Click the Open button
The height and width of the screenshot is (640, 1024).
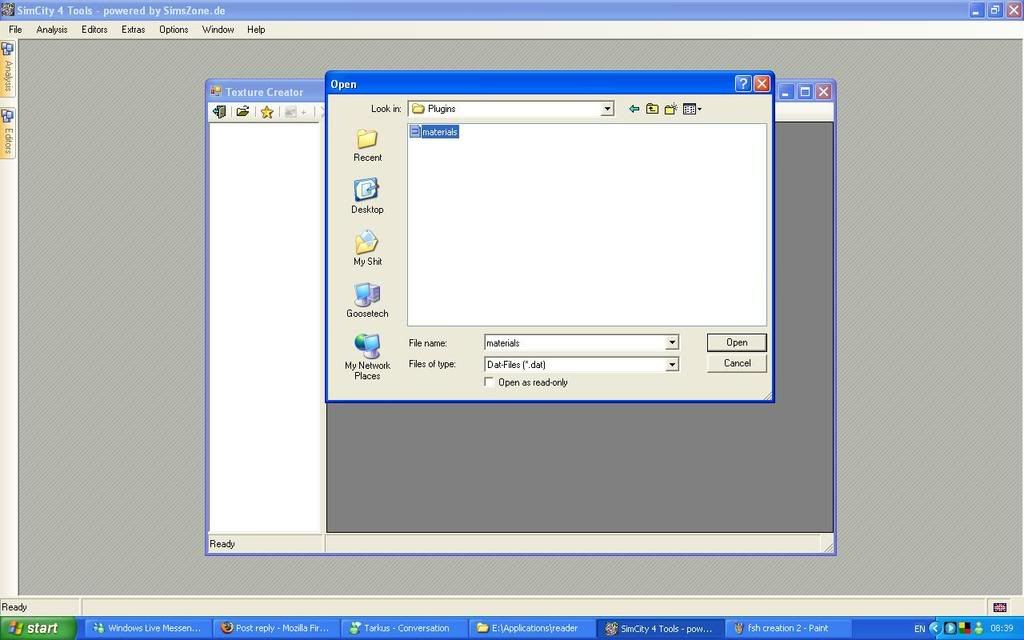(737, 342)
